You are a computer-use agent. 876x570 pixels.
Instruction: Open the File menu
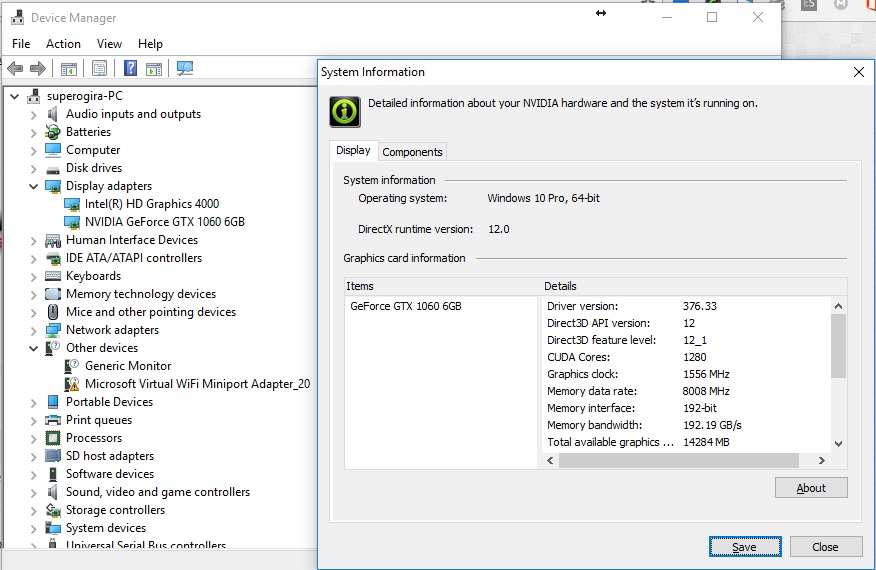(21, 44)
